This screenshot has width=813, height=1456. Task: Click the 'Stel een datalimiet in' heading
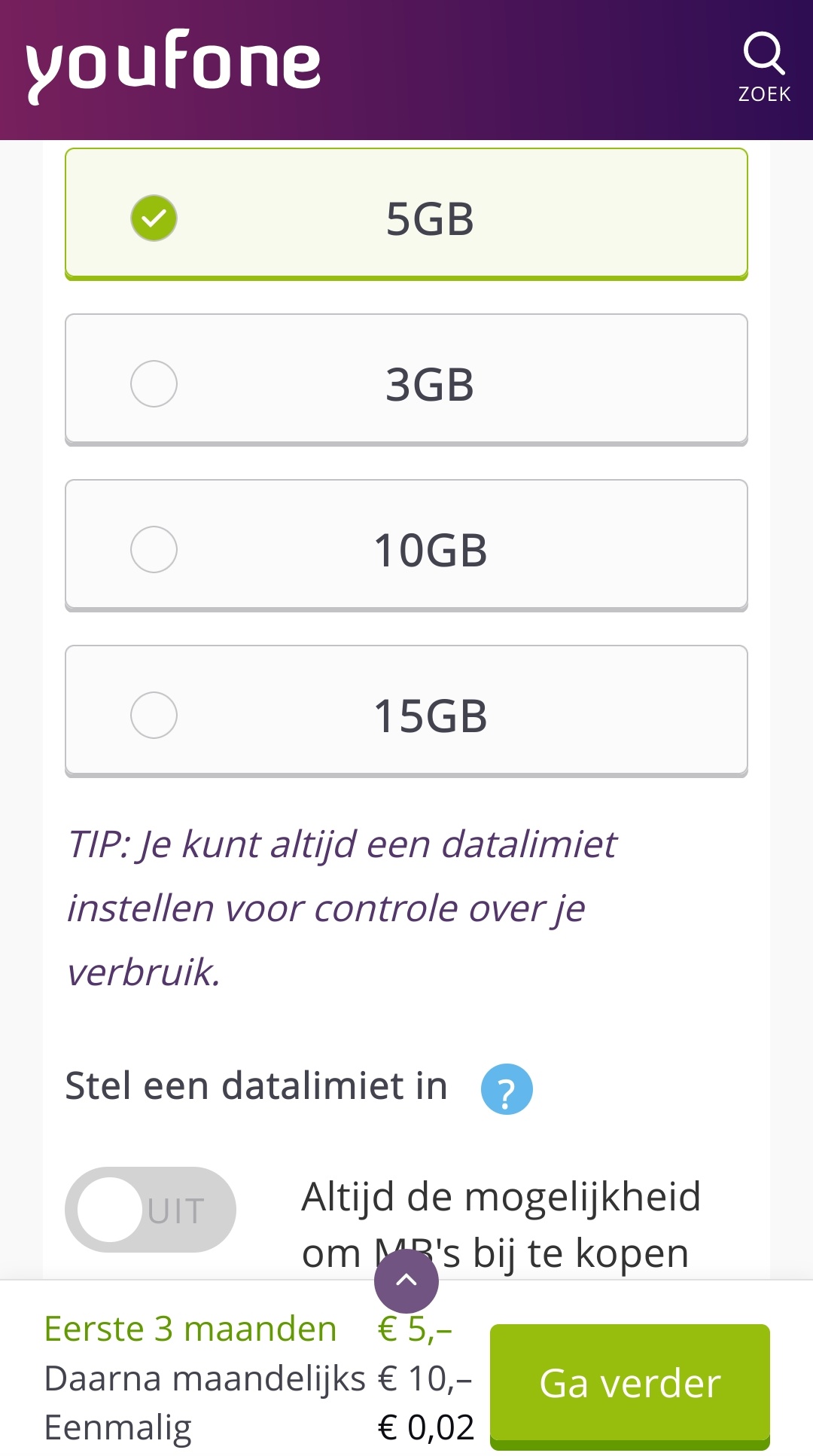pyautogui.click(x=257, y=1086)
